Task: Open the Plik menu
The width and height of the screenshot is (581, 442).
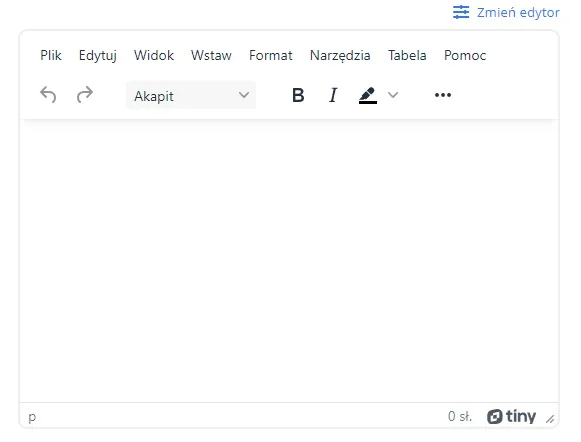Action: [x=51, y=55]
